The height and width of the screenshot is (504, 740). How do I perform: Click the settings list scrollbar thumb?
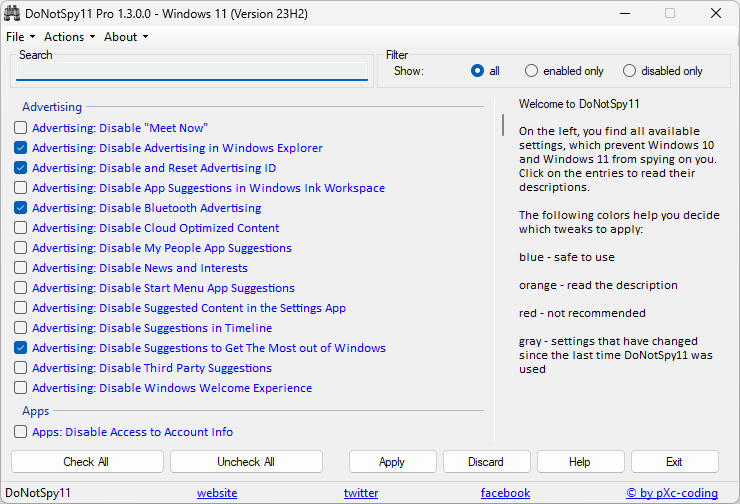(x=503, y=125)
